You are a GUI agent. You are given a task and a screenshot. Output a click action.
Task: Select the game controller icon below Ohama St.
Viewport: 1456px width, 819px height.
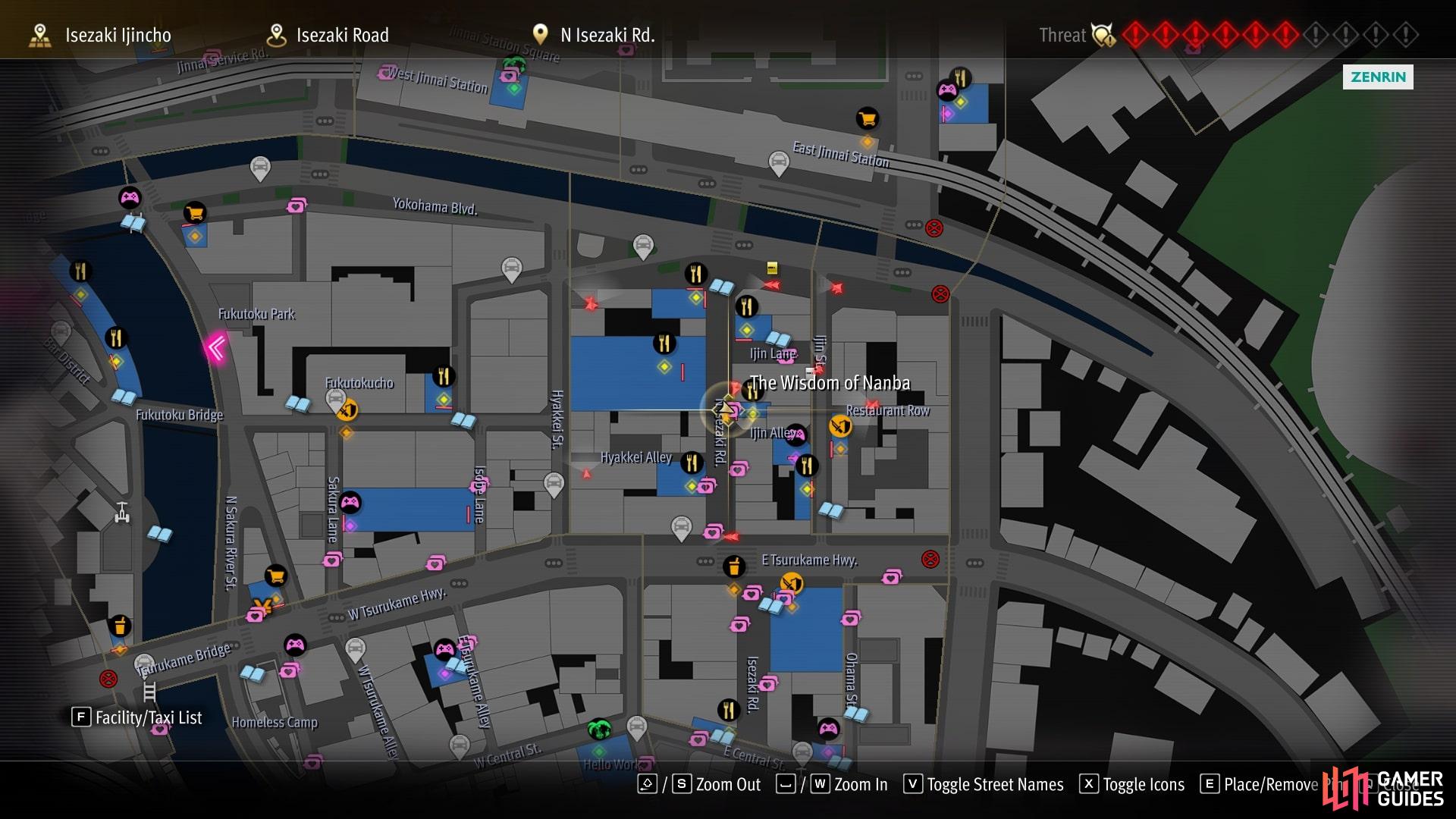coord(828,730)
